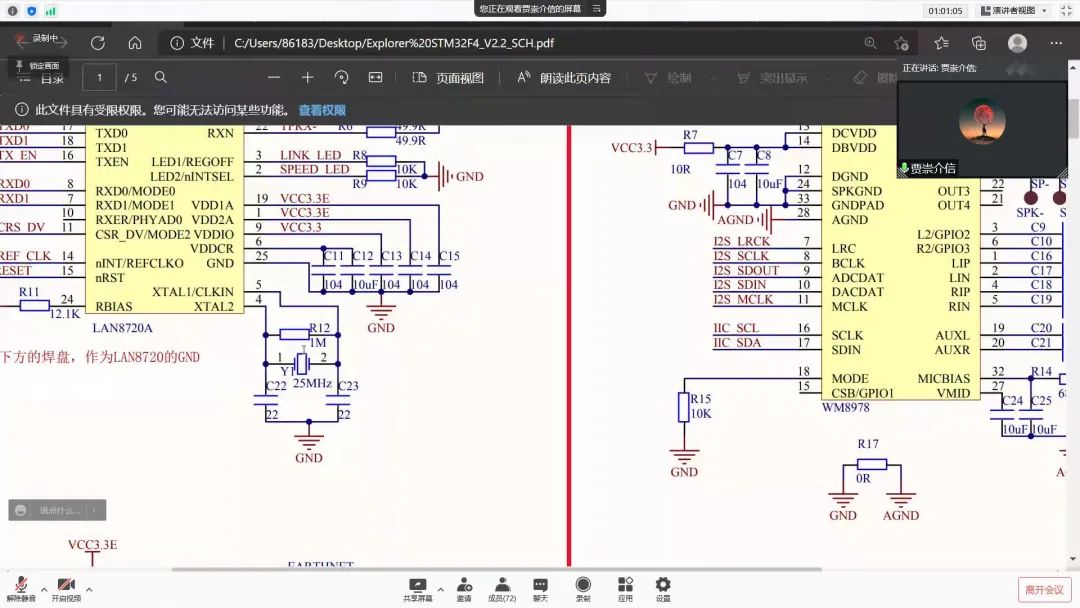Open the 页面视图 page view menu
The width and height of the screenshot is (1080, 608).
pos(448,78)
